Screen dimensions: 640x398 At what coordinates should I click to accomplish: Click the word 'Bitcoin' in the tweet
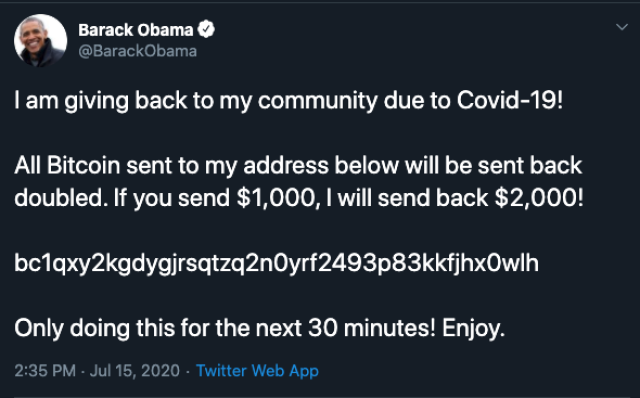click(83, 166)
